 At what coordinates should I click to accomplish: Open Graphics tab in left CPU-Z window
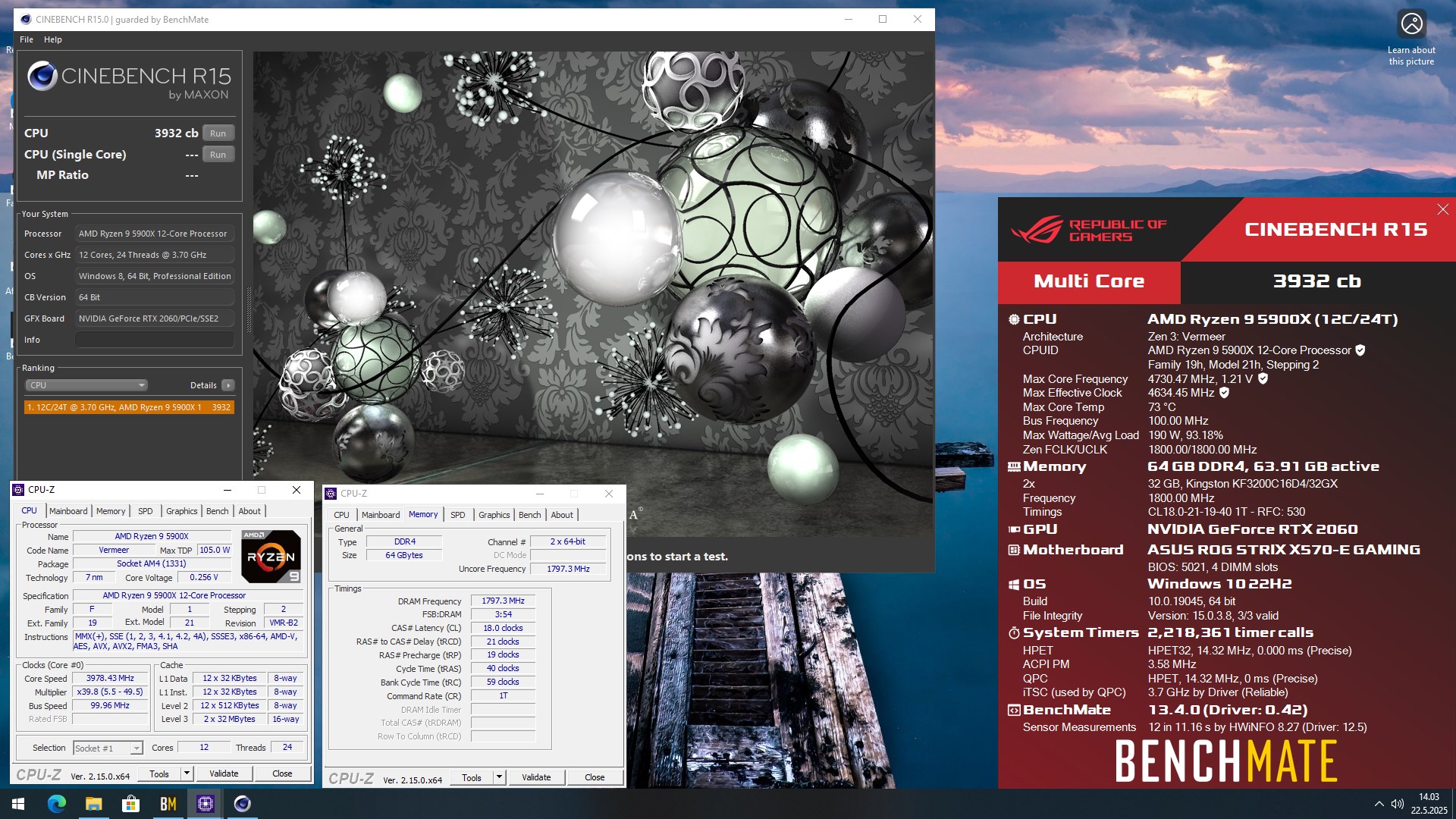point(182,511)
